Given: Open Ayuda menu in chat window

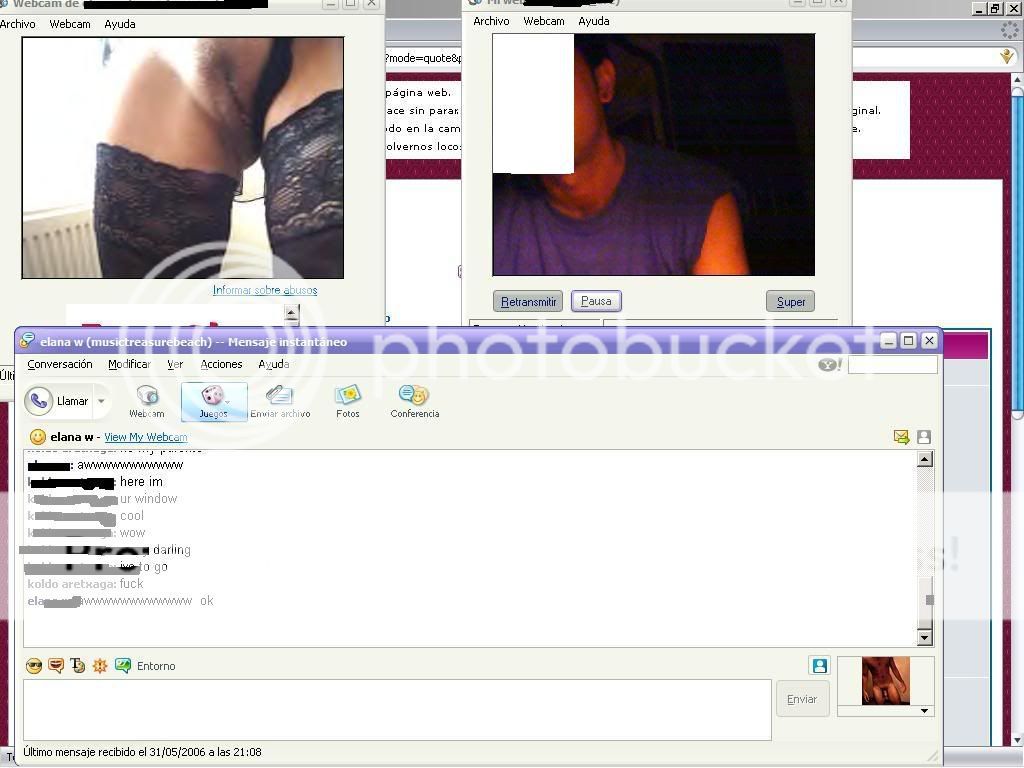Looking at the screenshot, I should click(274, 364).
